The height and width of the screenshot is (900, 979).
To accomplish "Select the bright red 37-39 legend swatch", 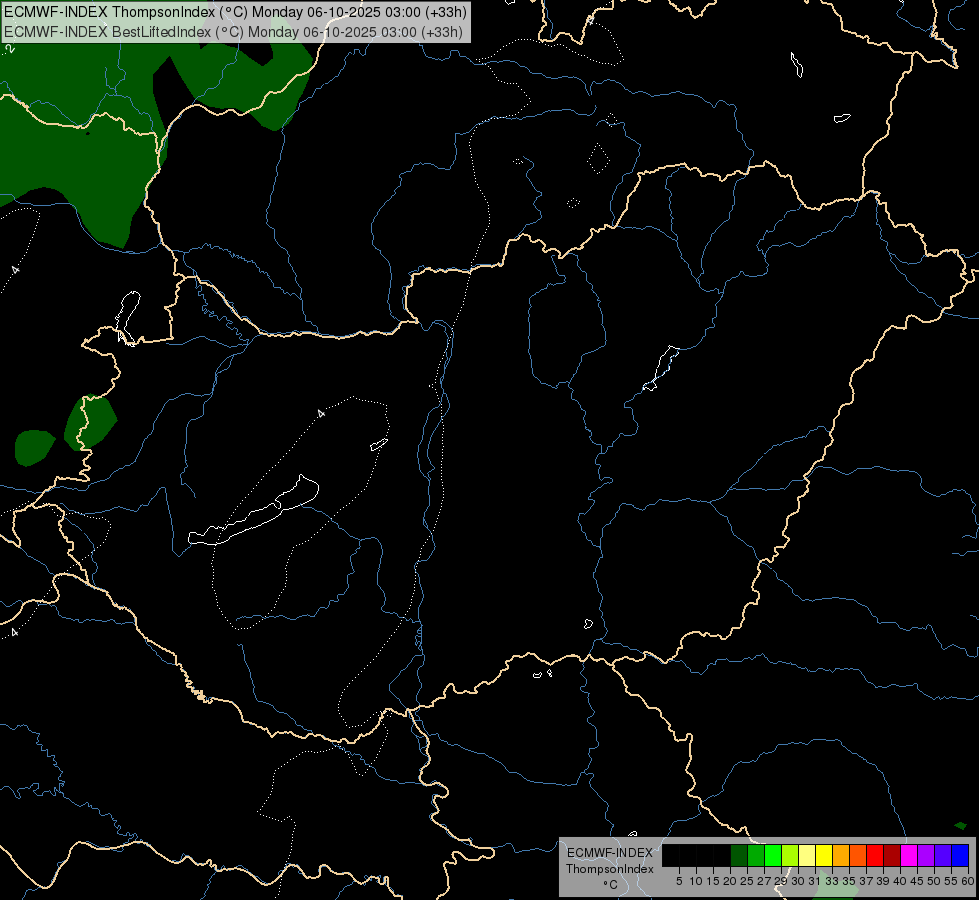I will click(875, 855).
